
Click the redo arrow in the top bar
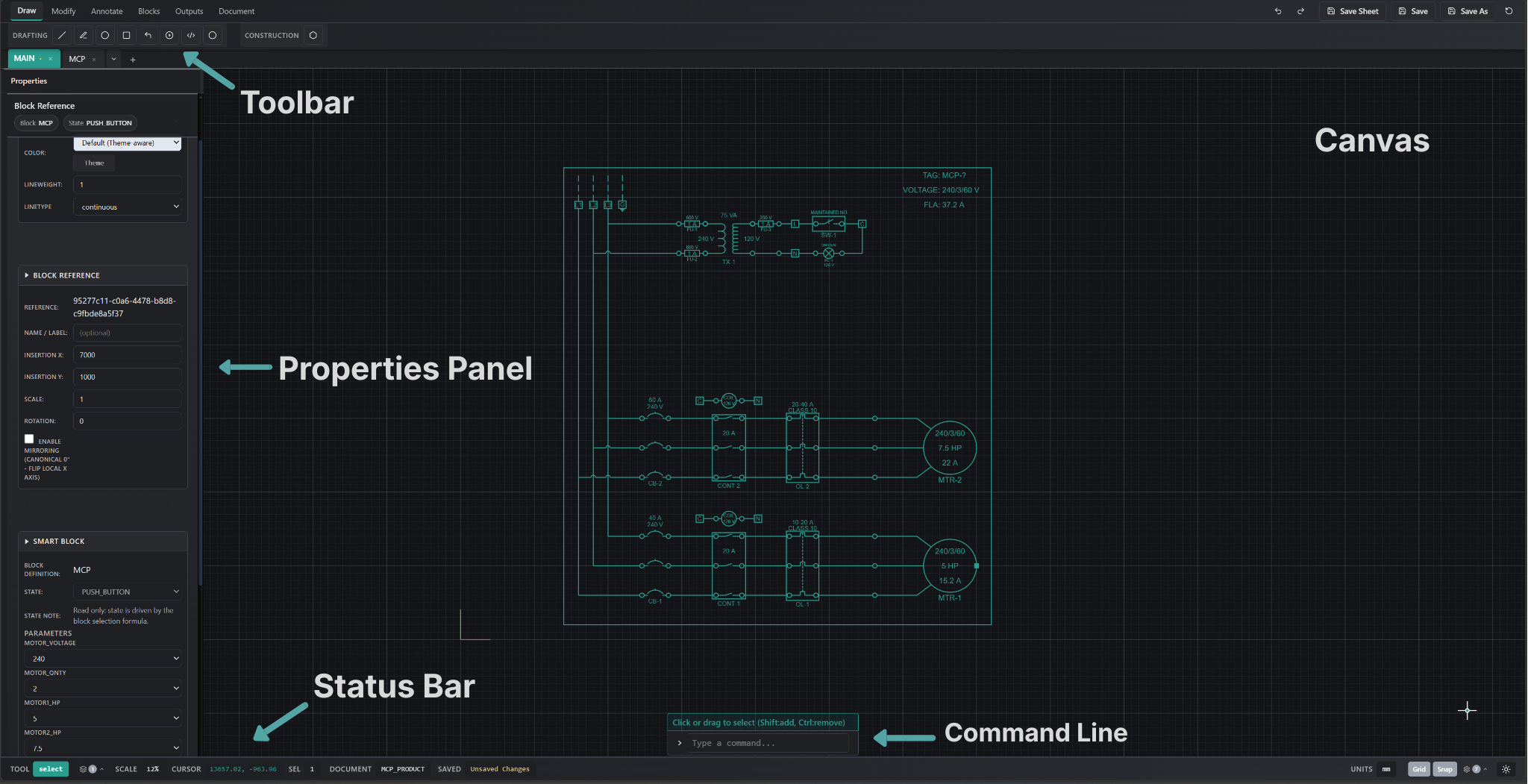point(1300,11)
